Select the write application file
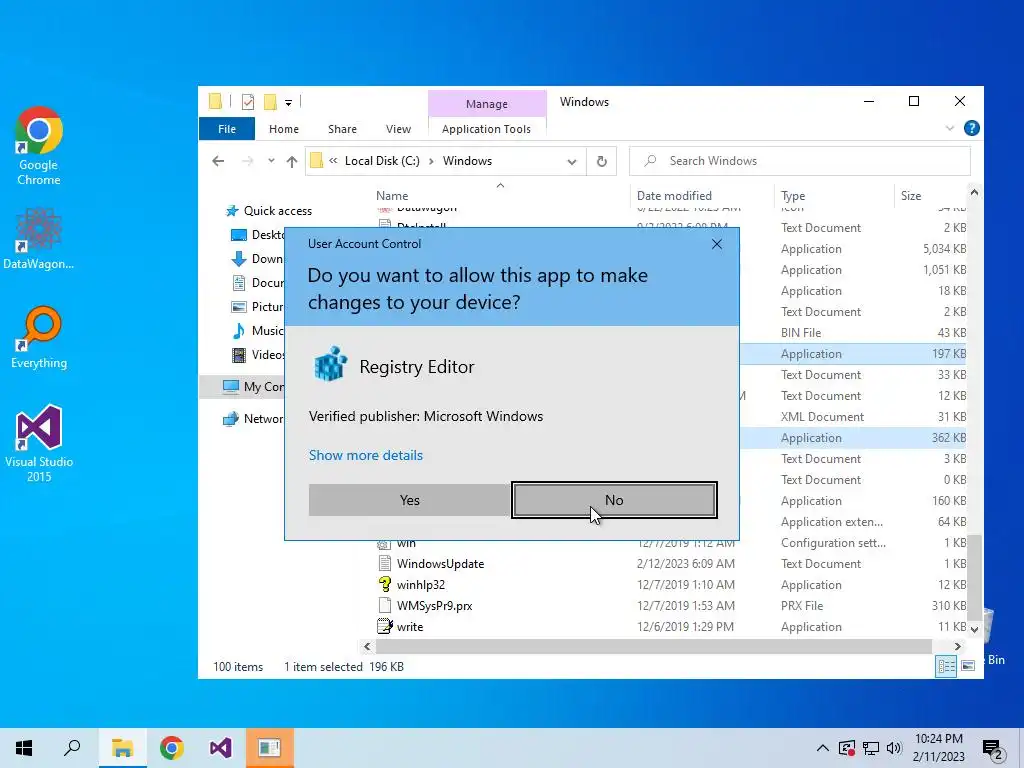Viewport: 1024px width, 768px height. coord(409,626)
